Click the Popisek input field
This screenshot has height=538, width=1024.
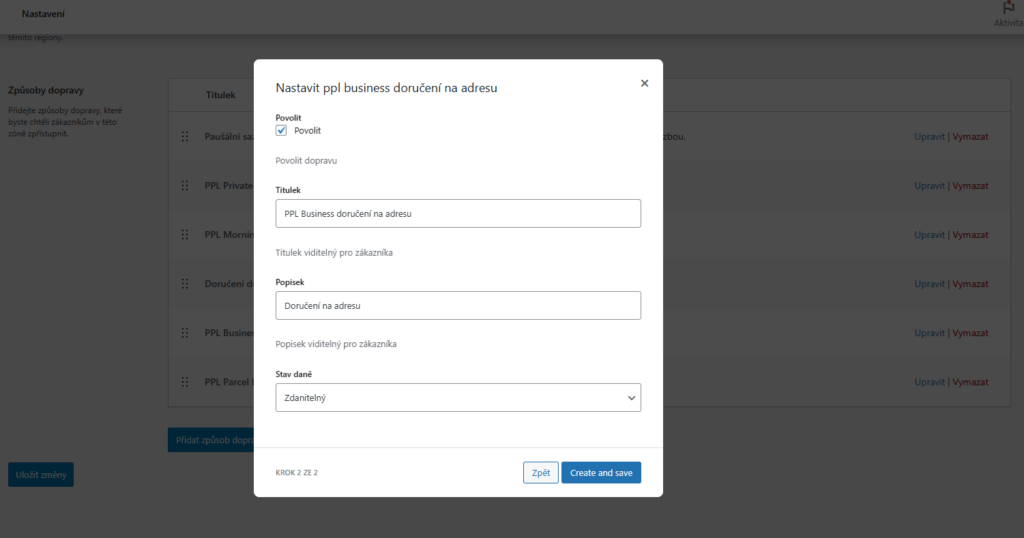tap(458, 306)
